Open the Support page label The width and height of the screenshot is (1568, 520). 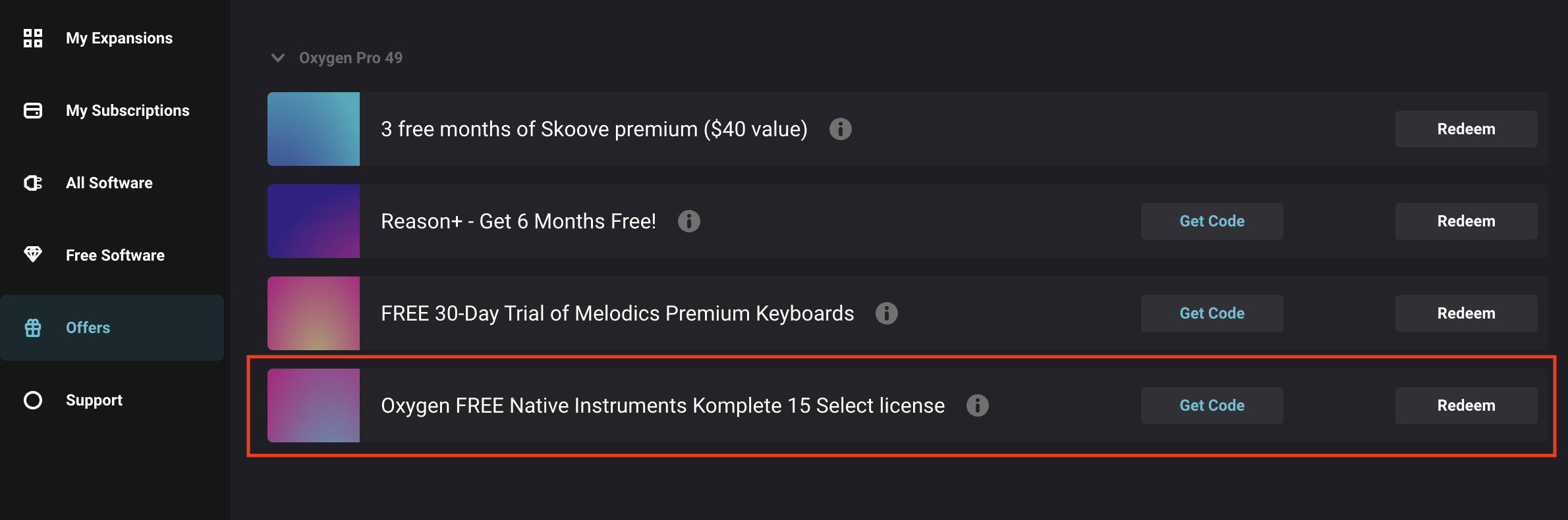click(x=94, y=400)
